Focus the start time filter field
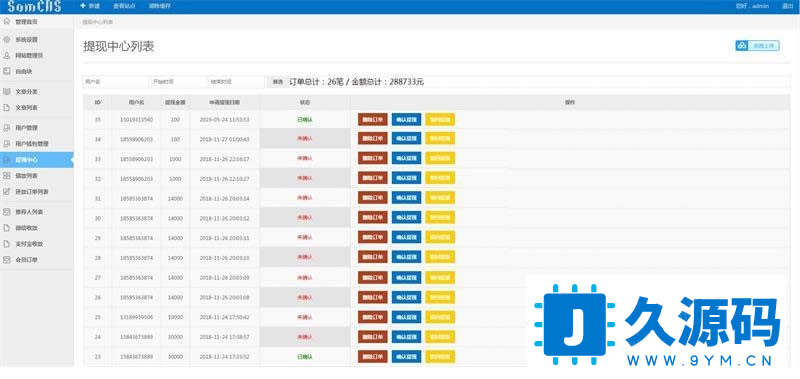Image resolution: width=800 pixels, height=379 pixels. tap(178, 82)
